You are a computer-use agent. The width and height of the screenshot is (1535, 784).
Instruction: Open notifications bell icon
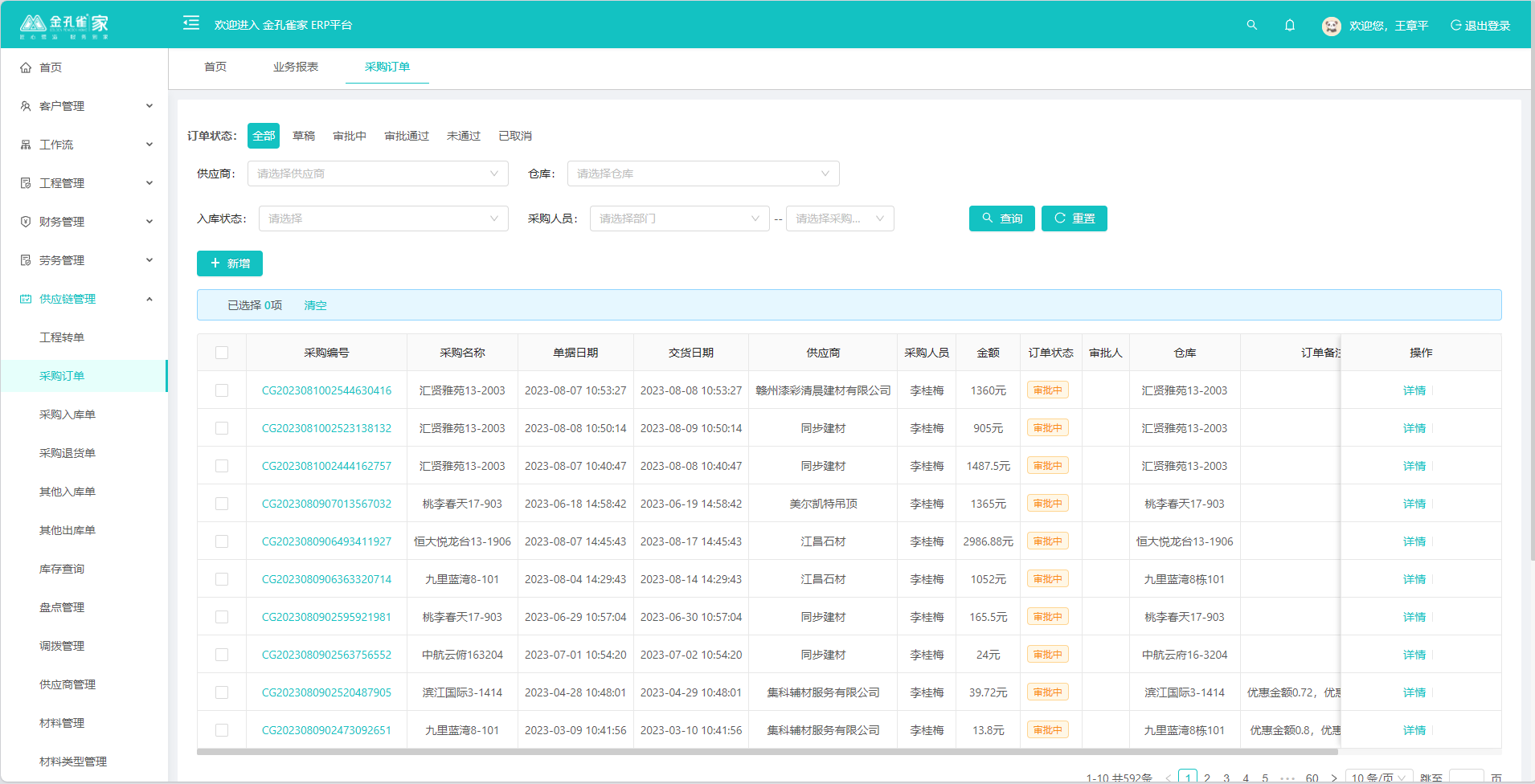coord(1290,25)
